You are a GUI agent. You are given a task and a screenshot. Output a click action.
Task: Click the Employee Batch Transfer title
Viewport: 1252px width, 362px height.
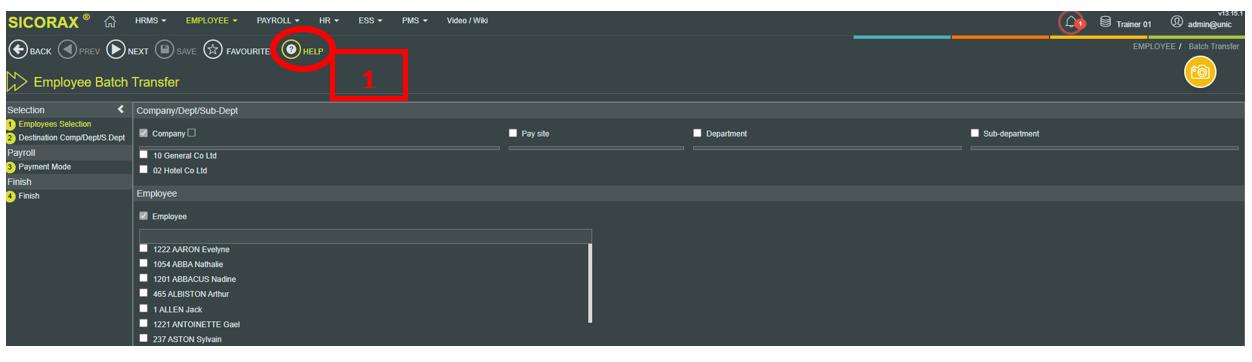pyautogui.click(x=106, y=82)
